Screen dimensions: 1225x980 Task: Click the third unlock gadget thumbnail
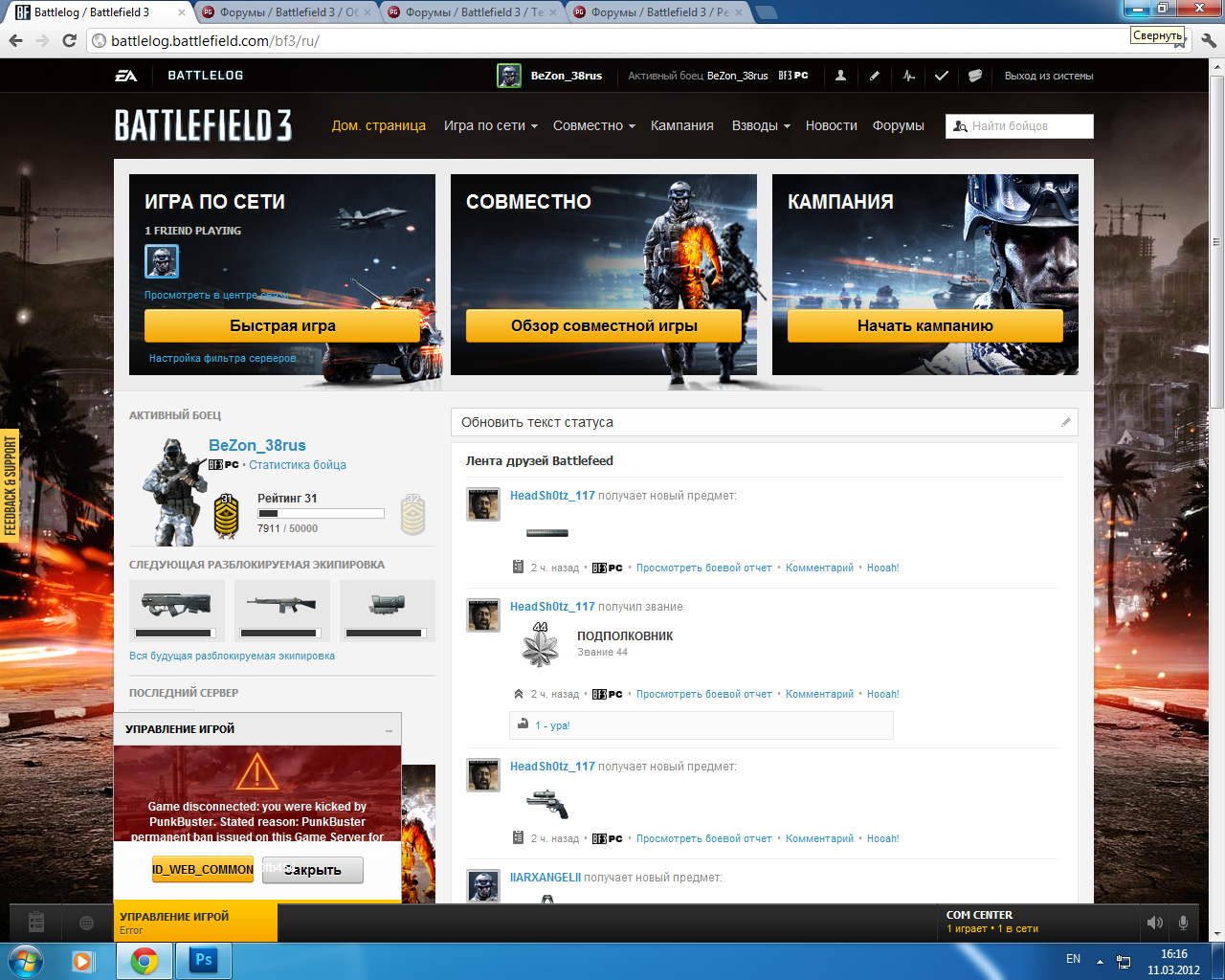(x=388, y=611)
